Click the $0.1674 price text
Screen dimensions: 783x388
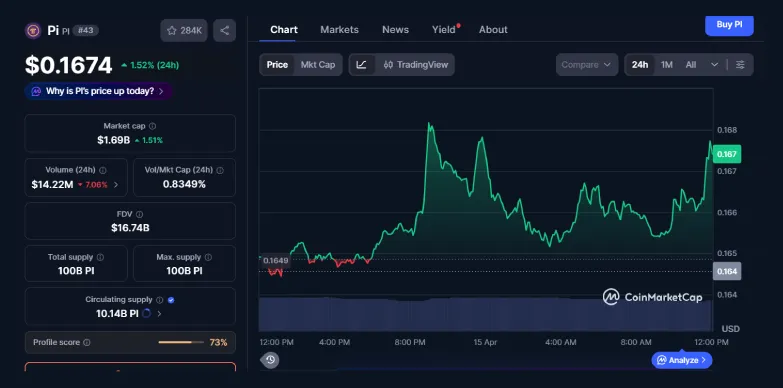pos(69,65)
